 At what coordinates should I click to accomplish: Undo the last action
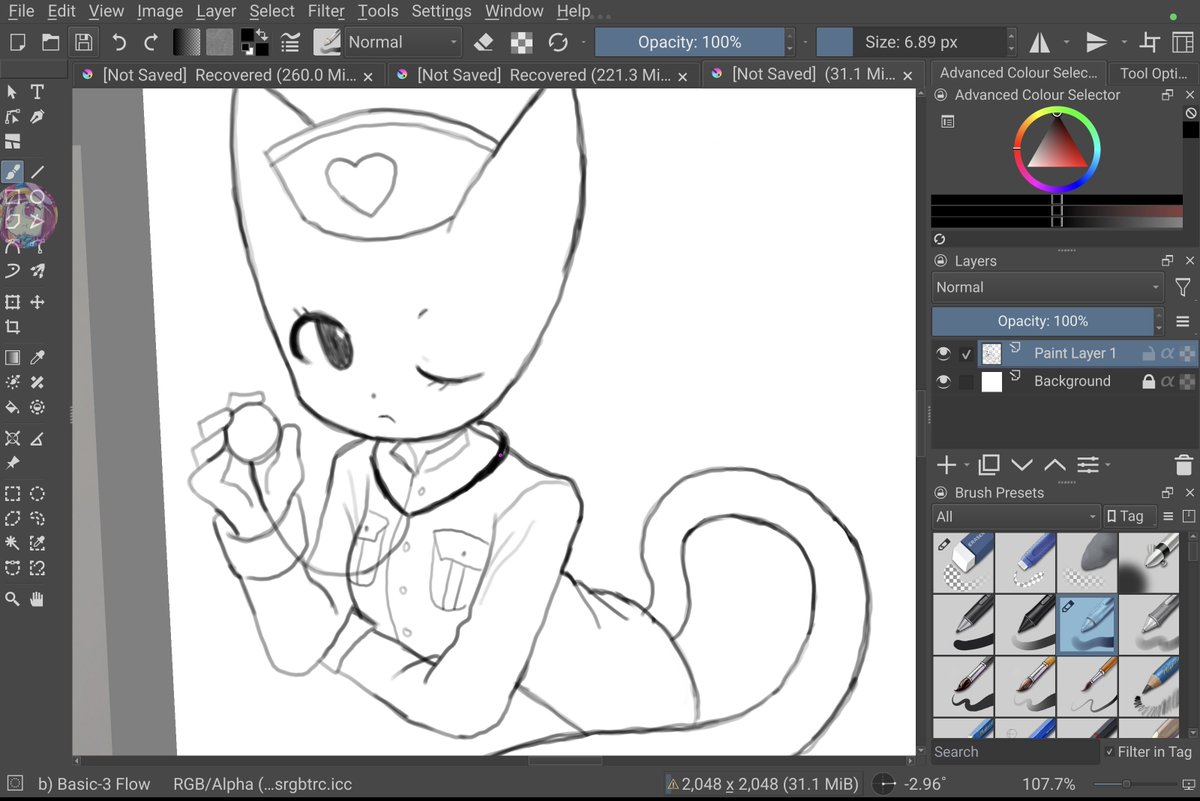click(x=119, y=42)
